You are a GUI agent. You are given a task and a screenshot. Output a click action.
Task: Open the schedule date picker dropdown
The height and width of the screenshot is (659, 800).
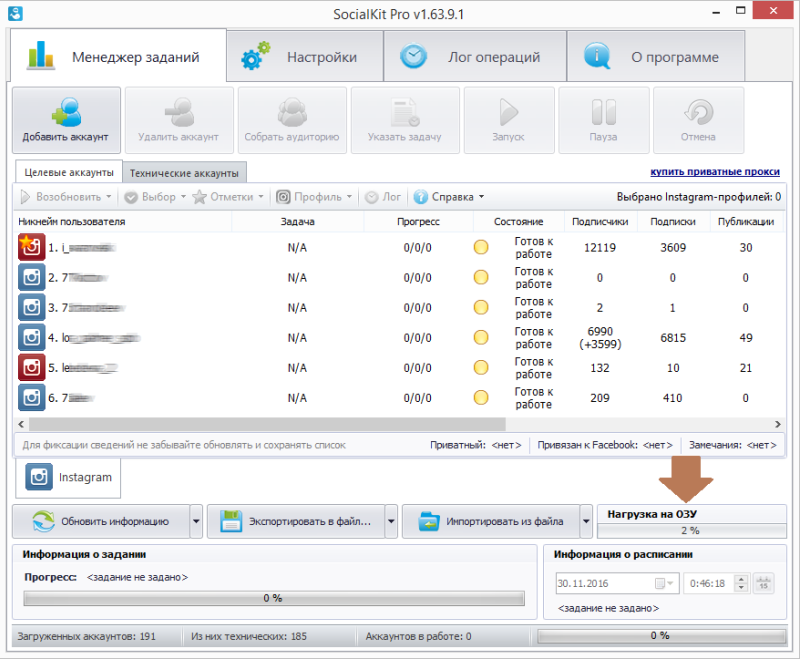pyautogui.click(x=665, y=584)
